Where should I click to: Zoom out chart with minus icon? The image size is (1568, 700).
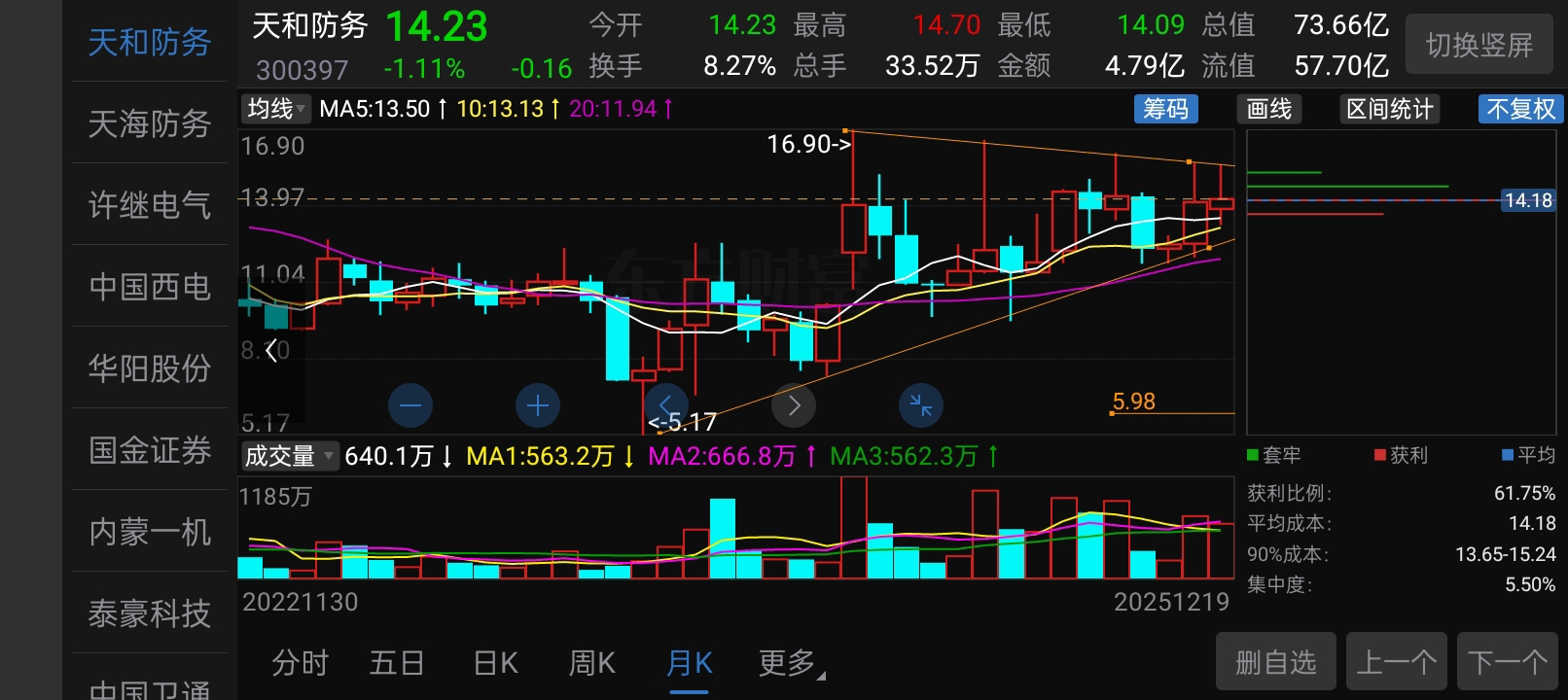coord(410,405)
